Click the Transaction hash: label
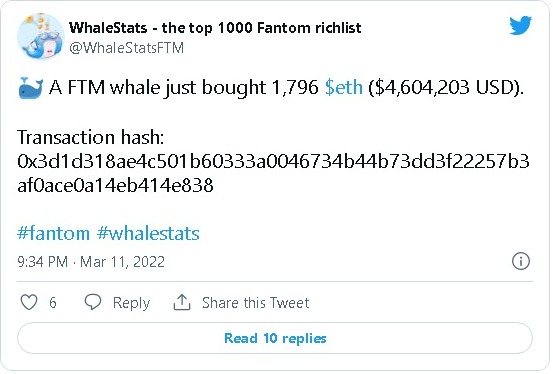 point(91,137)
